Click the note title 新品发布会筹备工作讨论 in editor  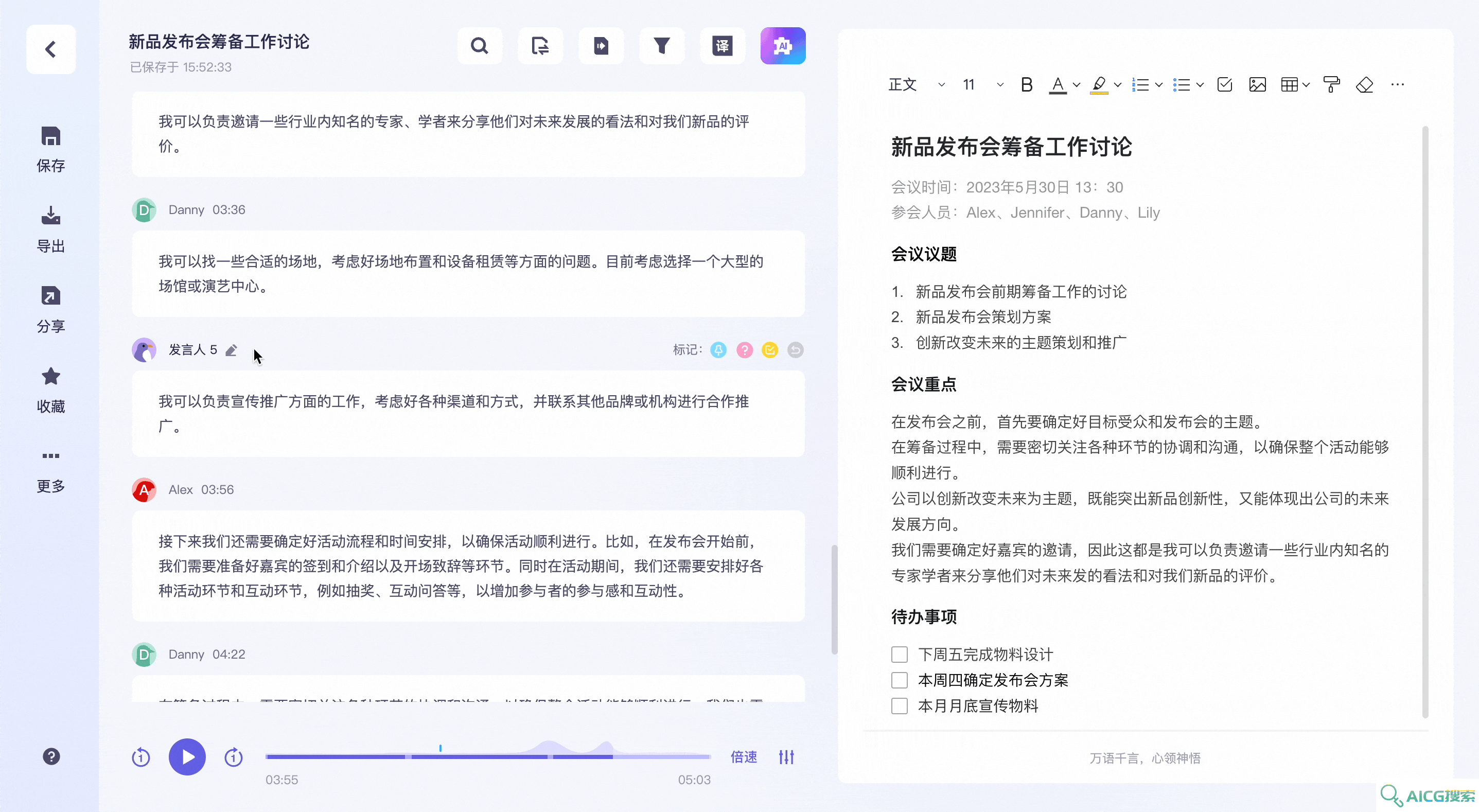click(x=1011, y=147)
